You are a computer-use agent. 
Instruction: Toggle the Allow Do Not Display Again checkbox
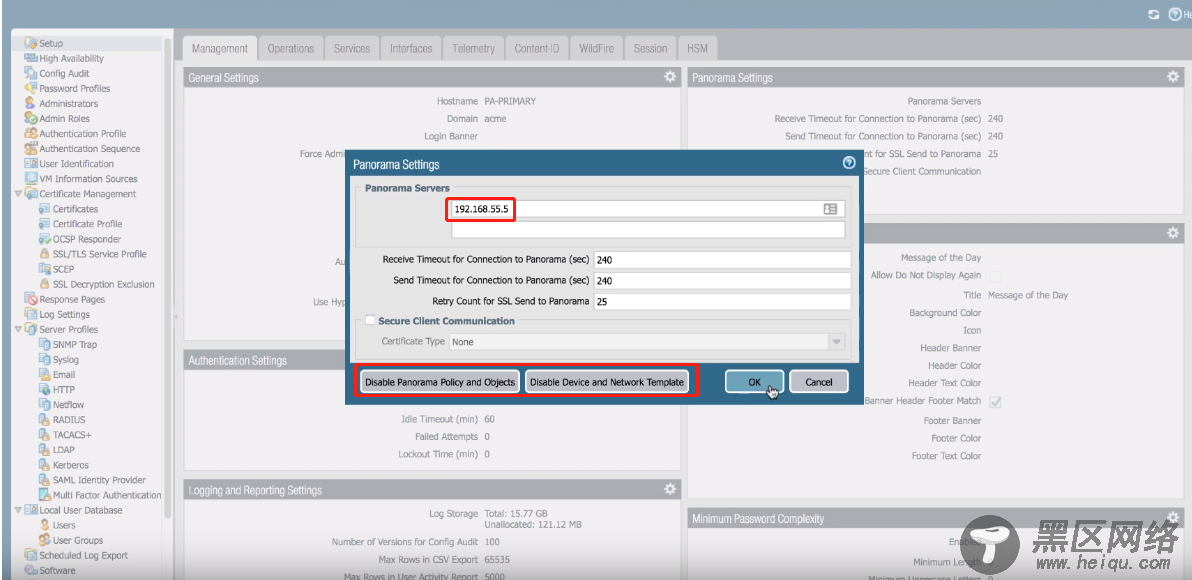pyautogui.click(x=994, y=276)
